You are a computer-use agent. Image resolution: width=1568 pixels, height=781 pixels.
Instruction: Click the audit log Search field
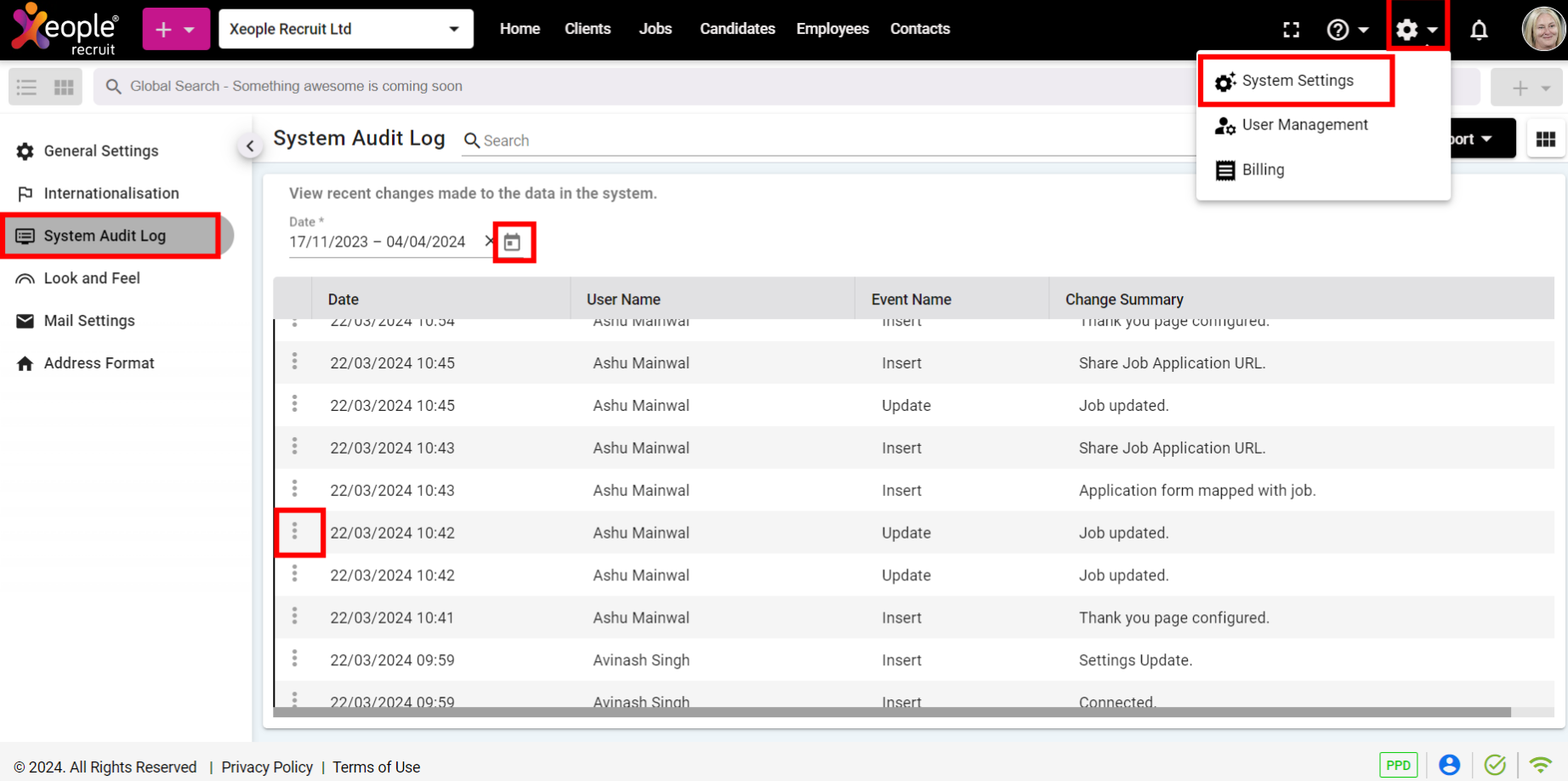pyautogui.click(x=829, y=140)
